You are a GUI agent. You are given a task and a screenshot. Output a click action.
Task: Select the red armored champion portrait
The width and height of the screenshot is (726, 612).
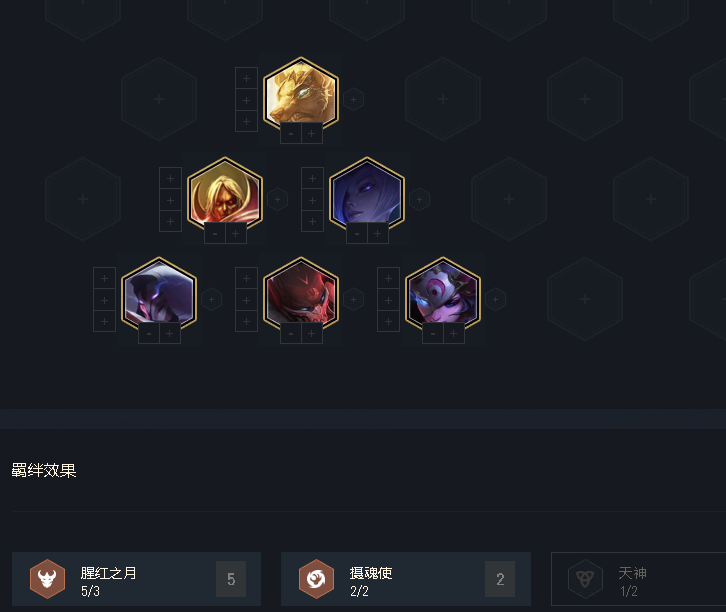pos(301,294)
